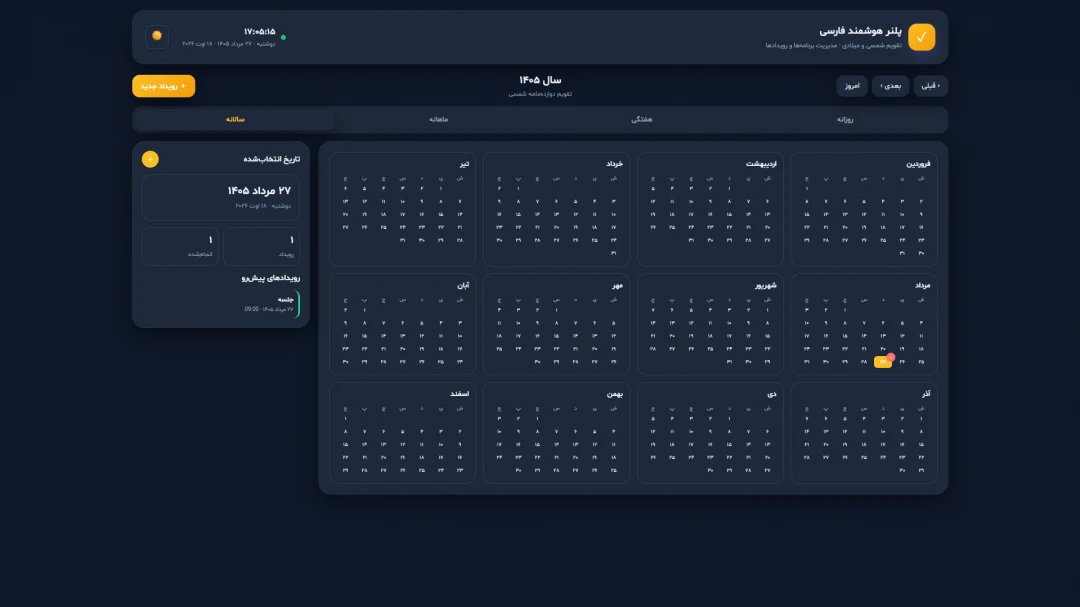1080x607 pixels.
Task: Select day ۲۰ in the مرداد calendar
Action: [x=883, y=349]
